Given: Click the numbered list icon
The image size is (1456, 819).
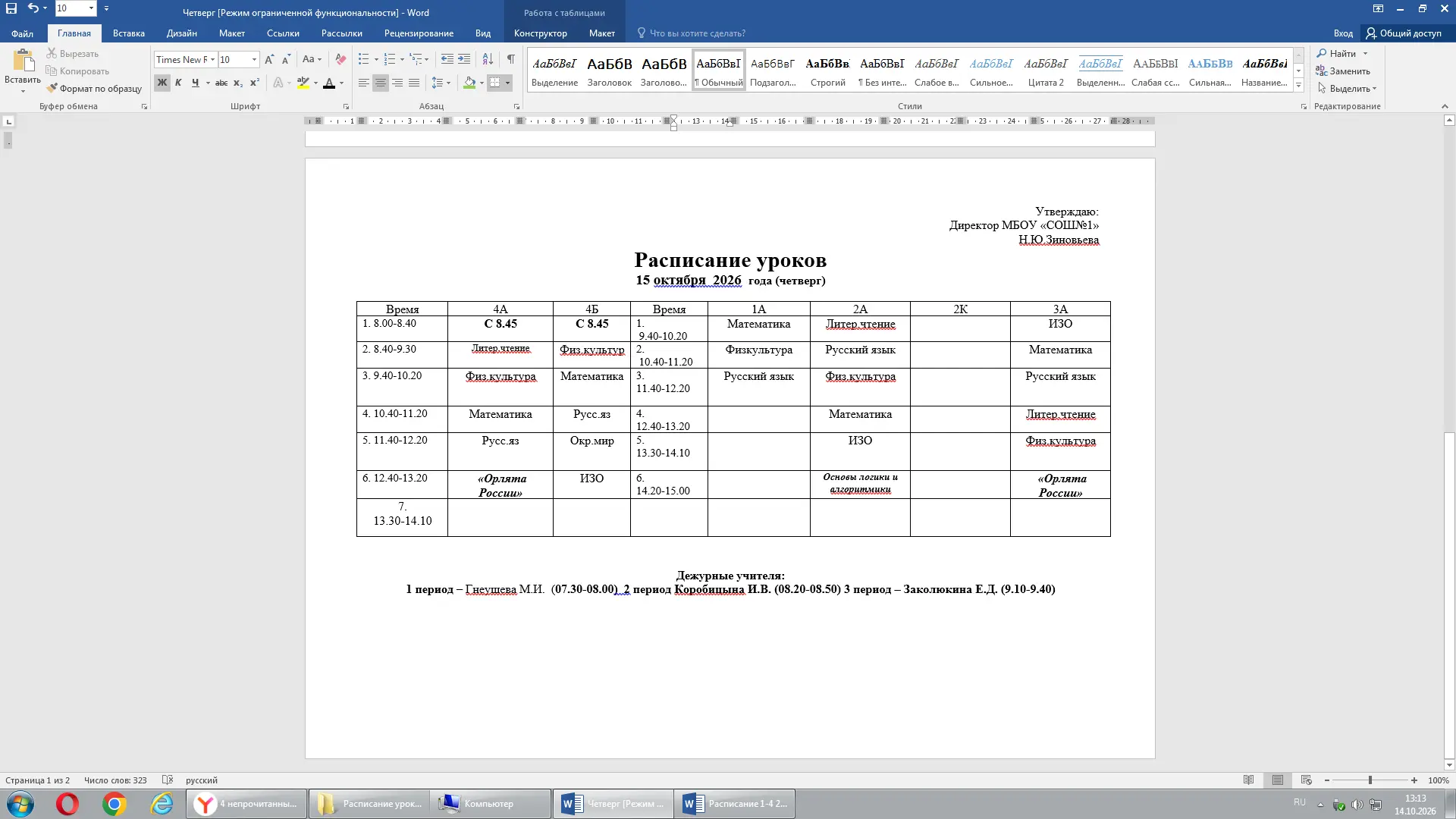Looking at the screenshot, I should coord(390,59).
